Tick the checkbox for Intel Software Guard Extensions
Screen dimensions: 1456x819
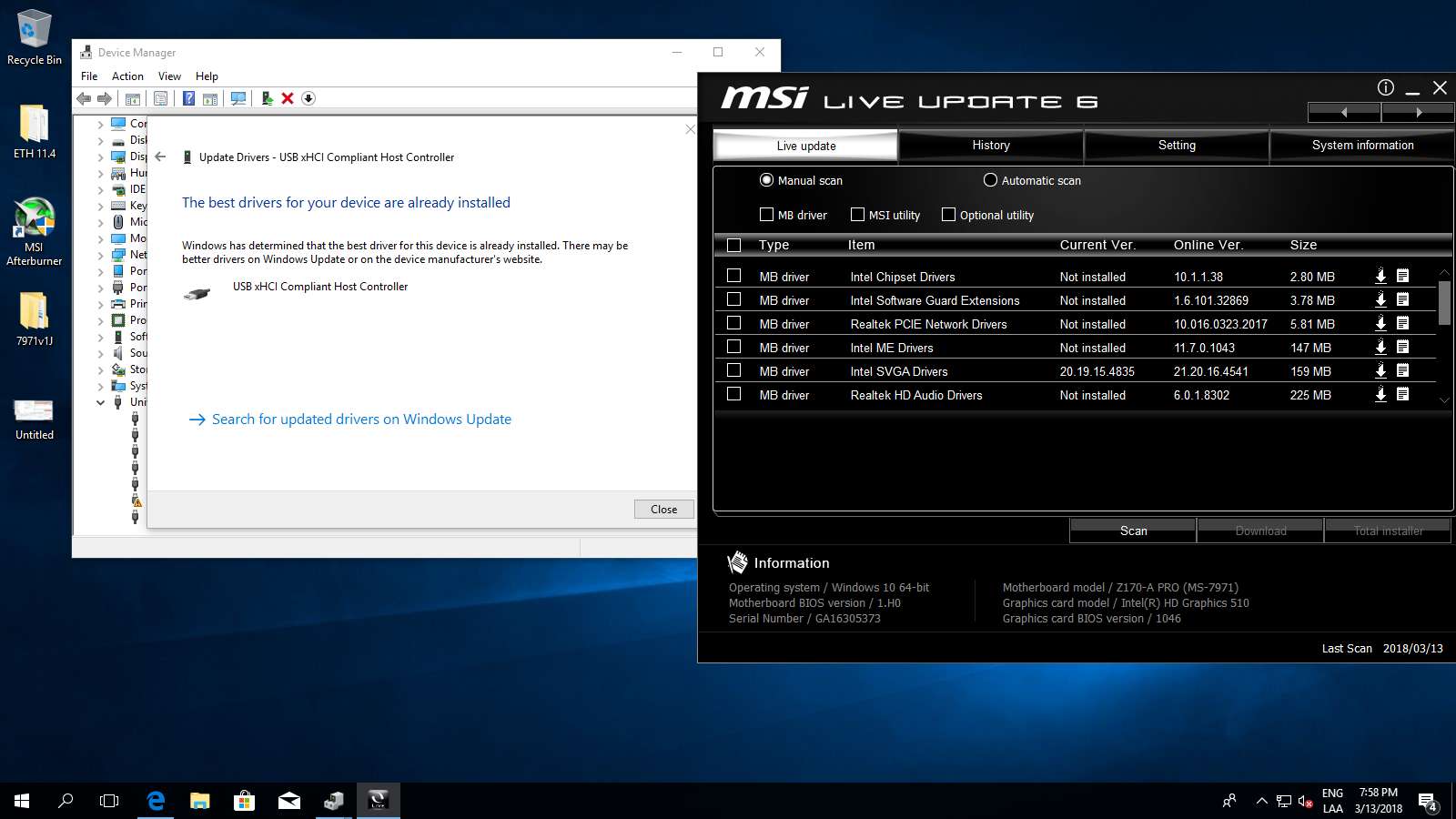click(734, 299)
